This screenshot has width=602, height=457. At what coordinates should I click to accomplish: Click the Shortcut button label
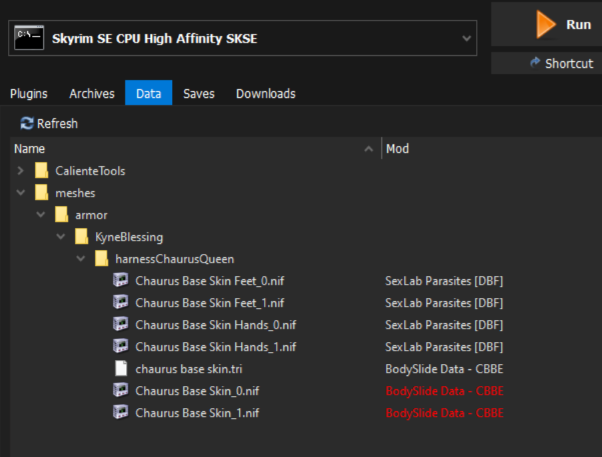tap(569, 63)
